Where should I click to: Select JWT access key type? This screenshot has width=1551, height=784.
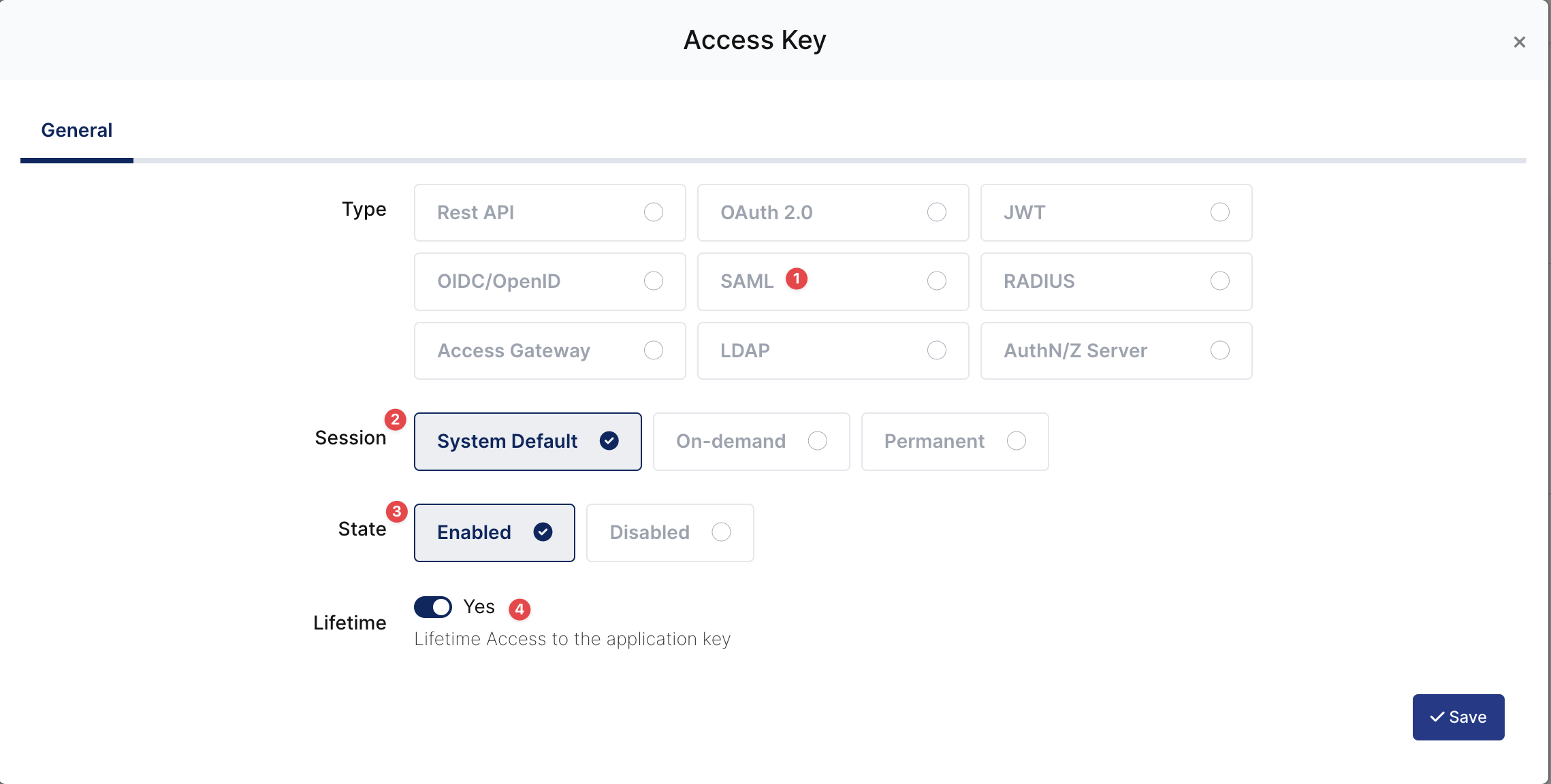pos(1115,212)
